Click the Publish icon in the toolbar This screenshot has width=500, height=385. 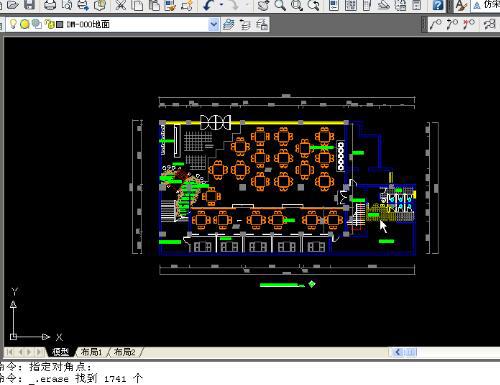coord(83,5)
